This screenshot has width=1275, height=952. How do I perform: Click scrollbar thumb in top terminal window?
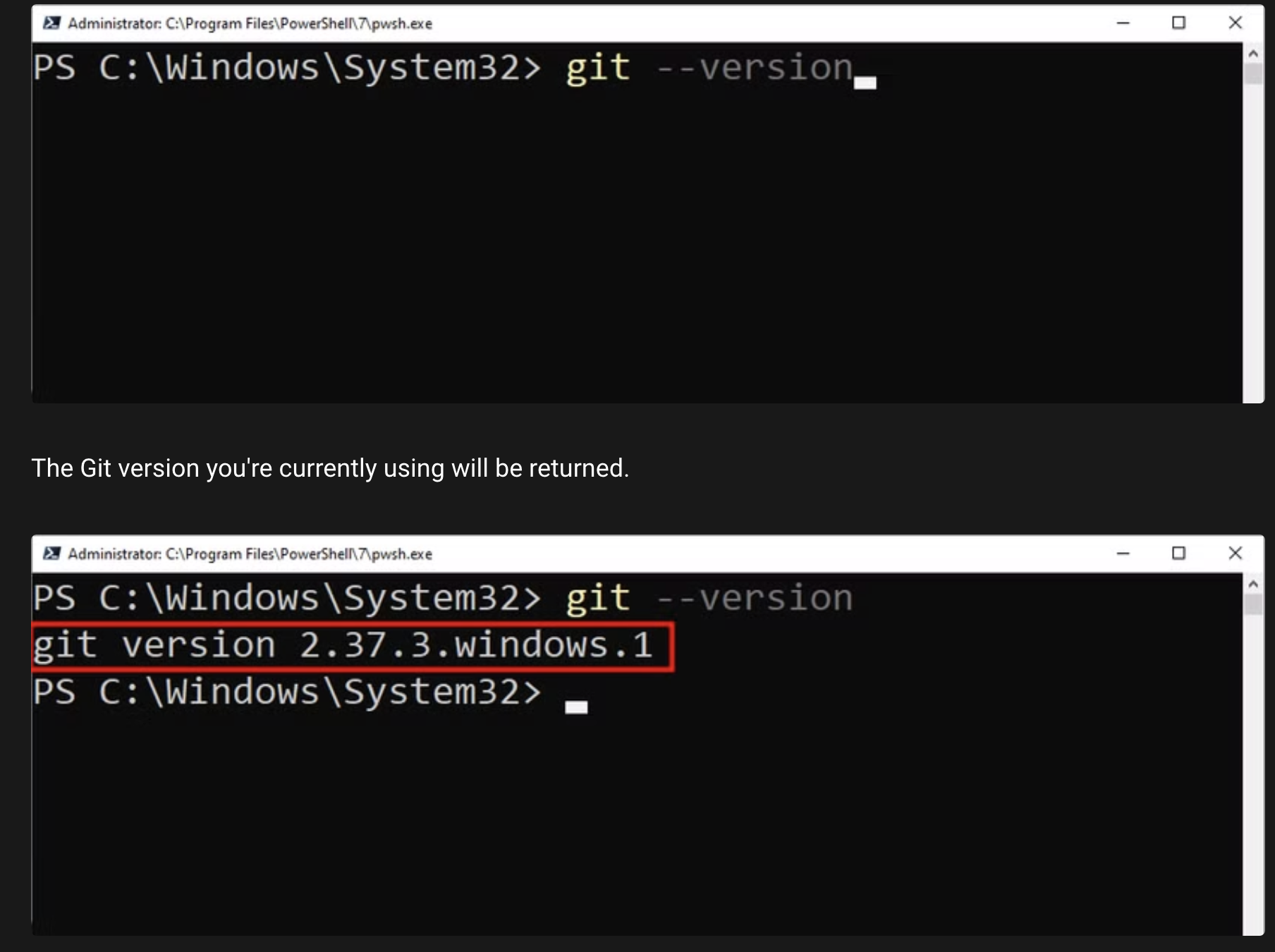pyautogui.click(x=1253, y=73)
